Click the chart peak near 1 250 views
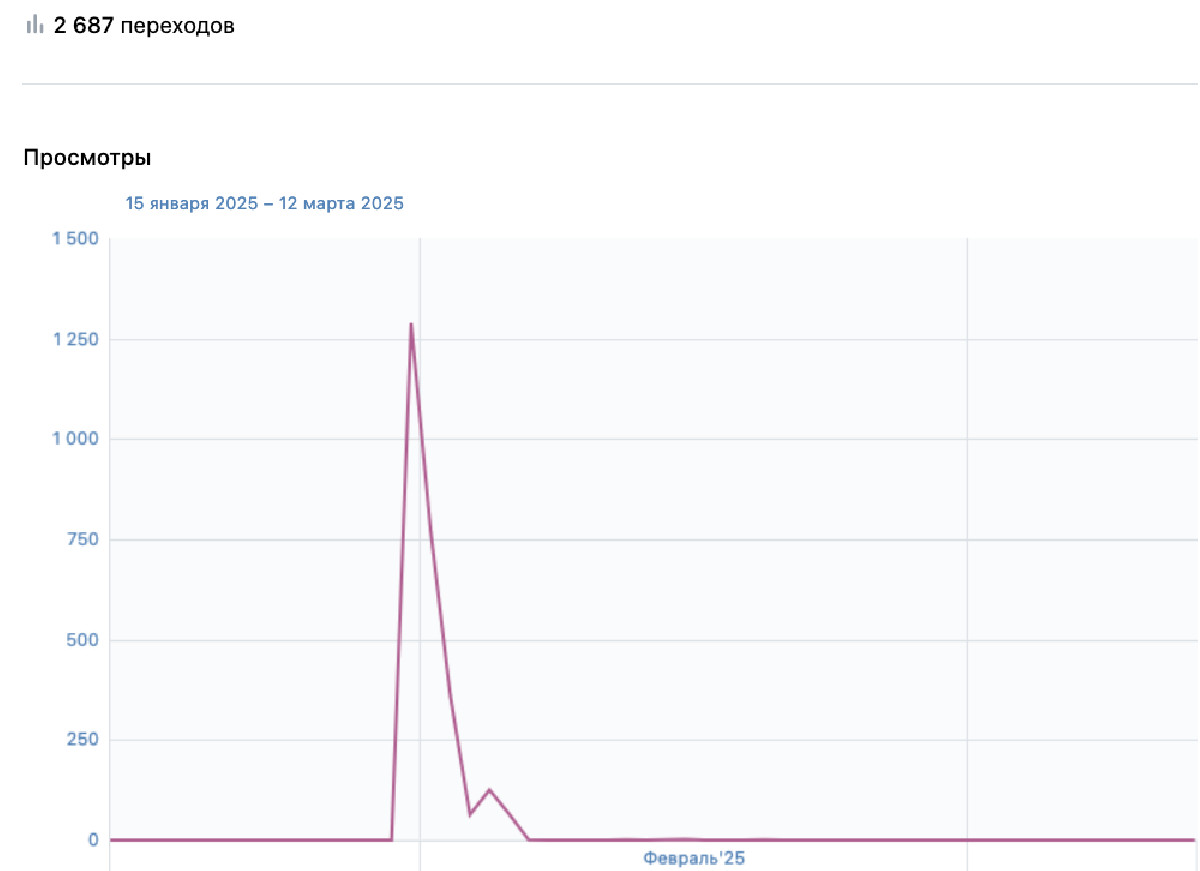The width and height of the screenshot is (1200, 871). click(x=411, y=324)
